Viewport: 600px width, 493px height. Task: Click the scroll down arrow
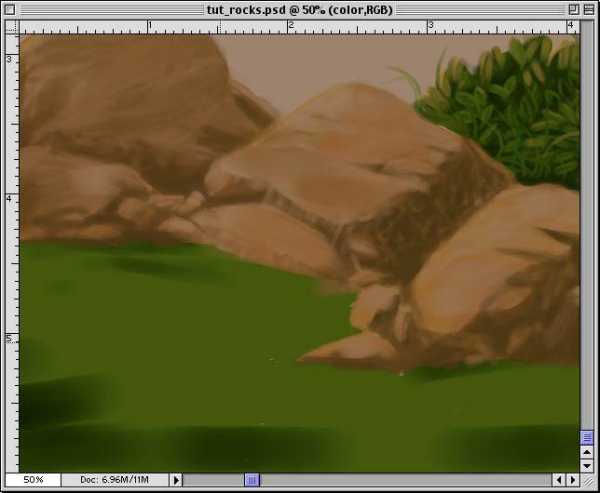(587, 465)
